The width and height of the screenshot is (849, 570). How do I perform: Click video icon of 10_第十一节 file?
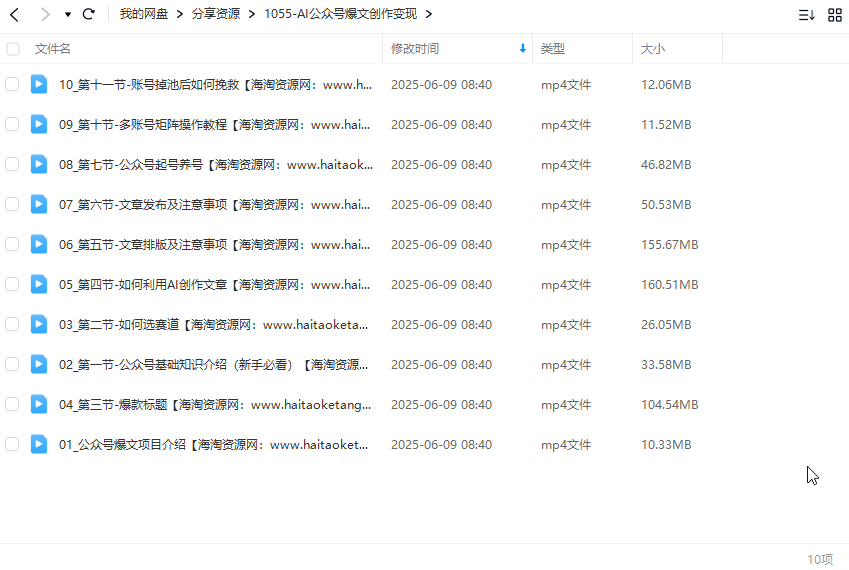click(x=39, y=84)
